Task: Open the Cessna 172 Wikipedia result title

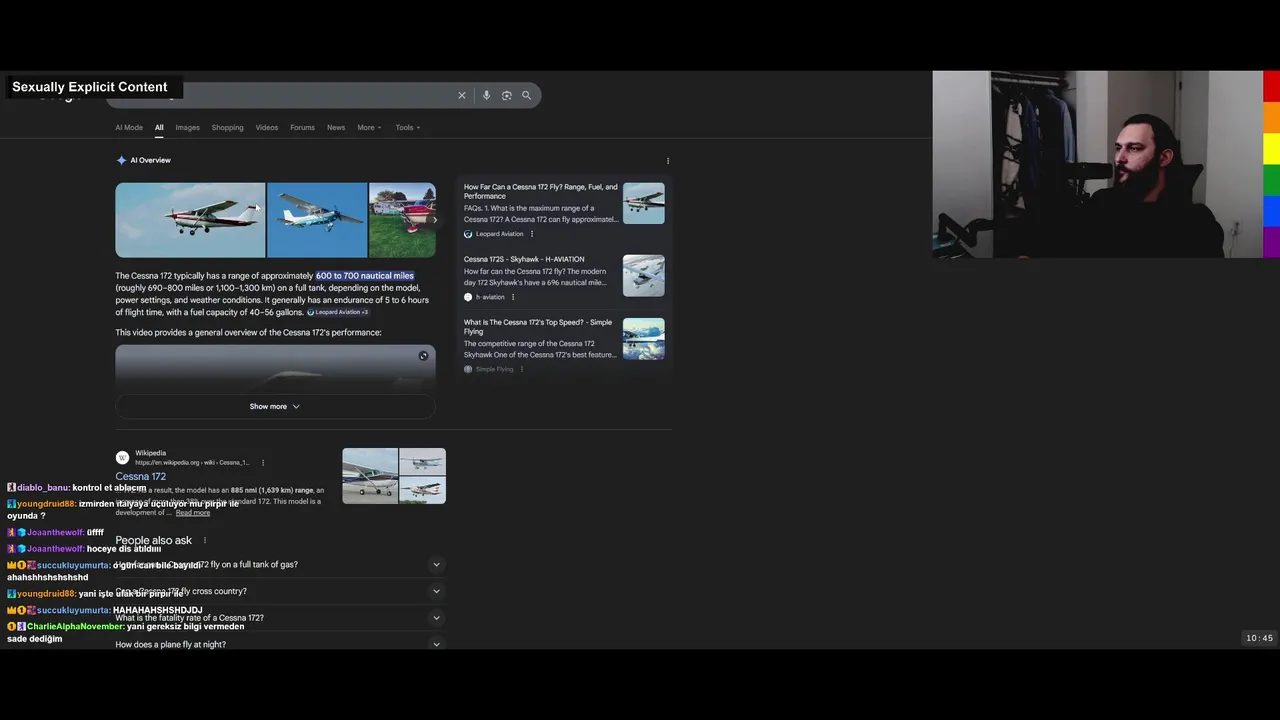Action: (x=140, y=476)
